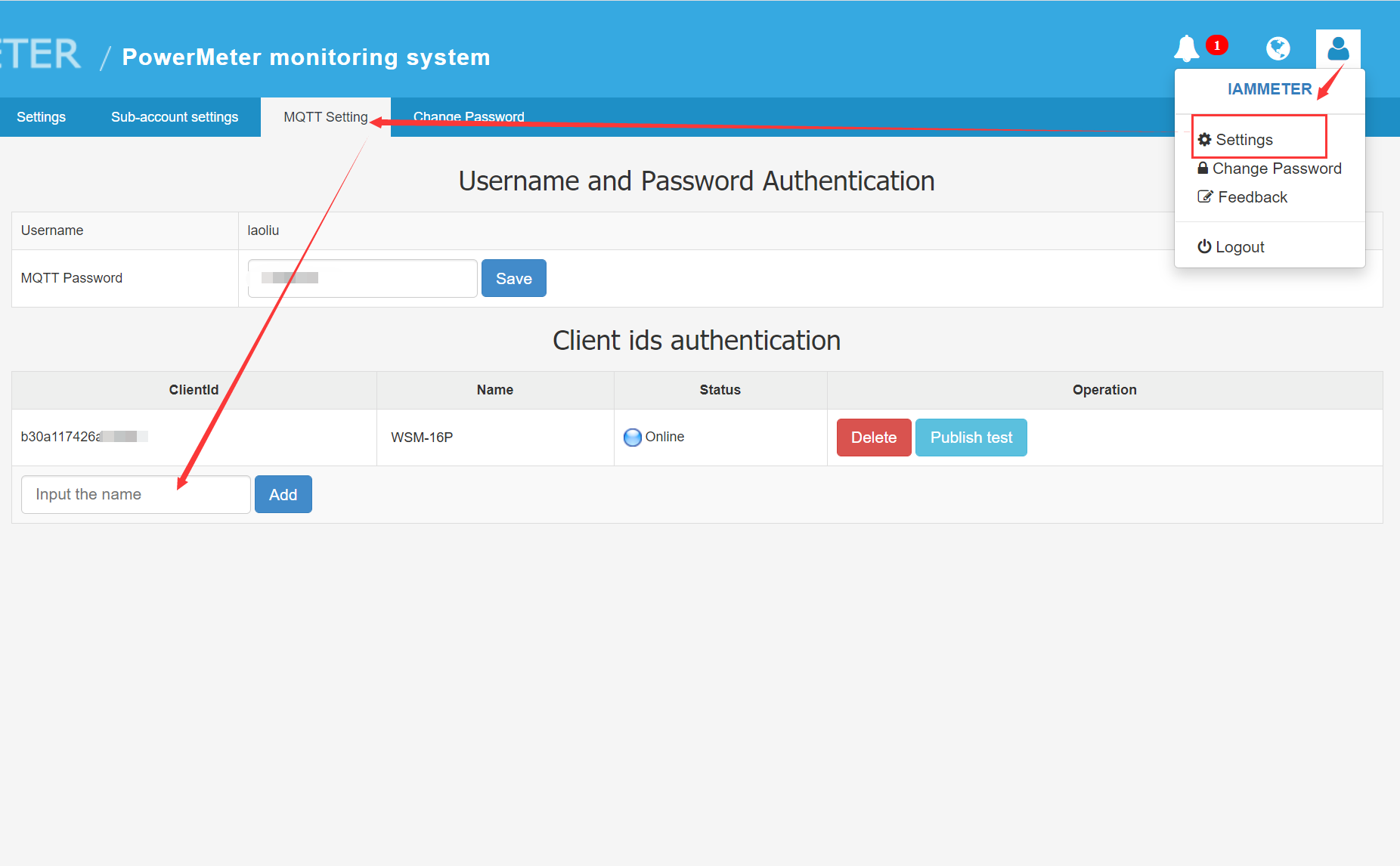Save the MQTT password
Viewport: 1400px width, 866px height.
(513, 279)
